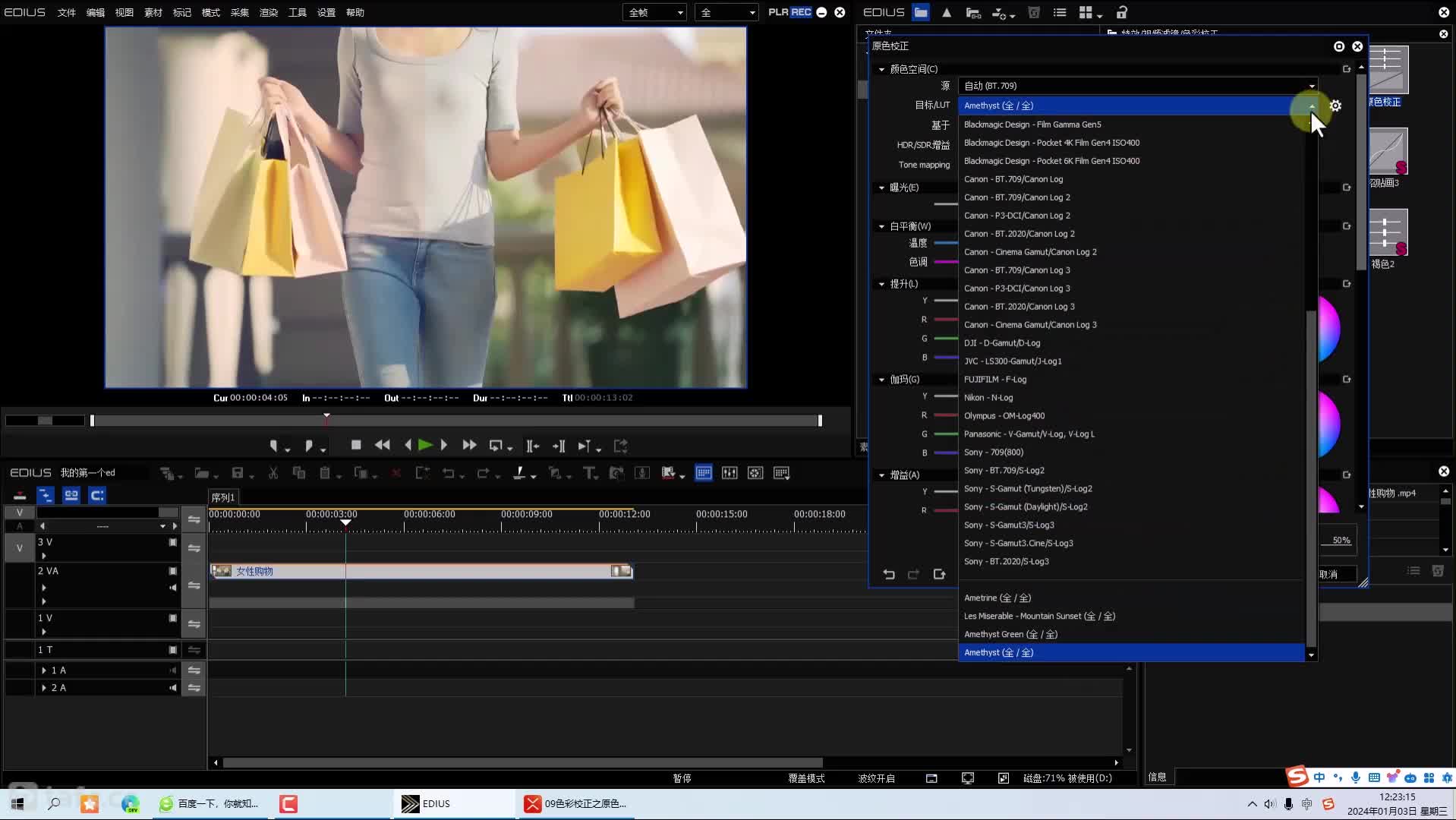Toggle the blue C sync button on the timeline
Screen dimensions: 1456x820
[97, 495]
